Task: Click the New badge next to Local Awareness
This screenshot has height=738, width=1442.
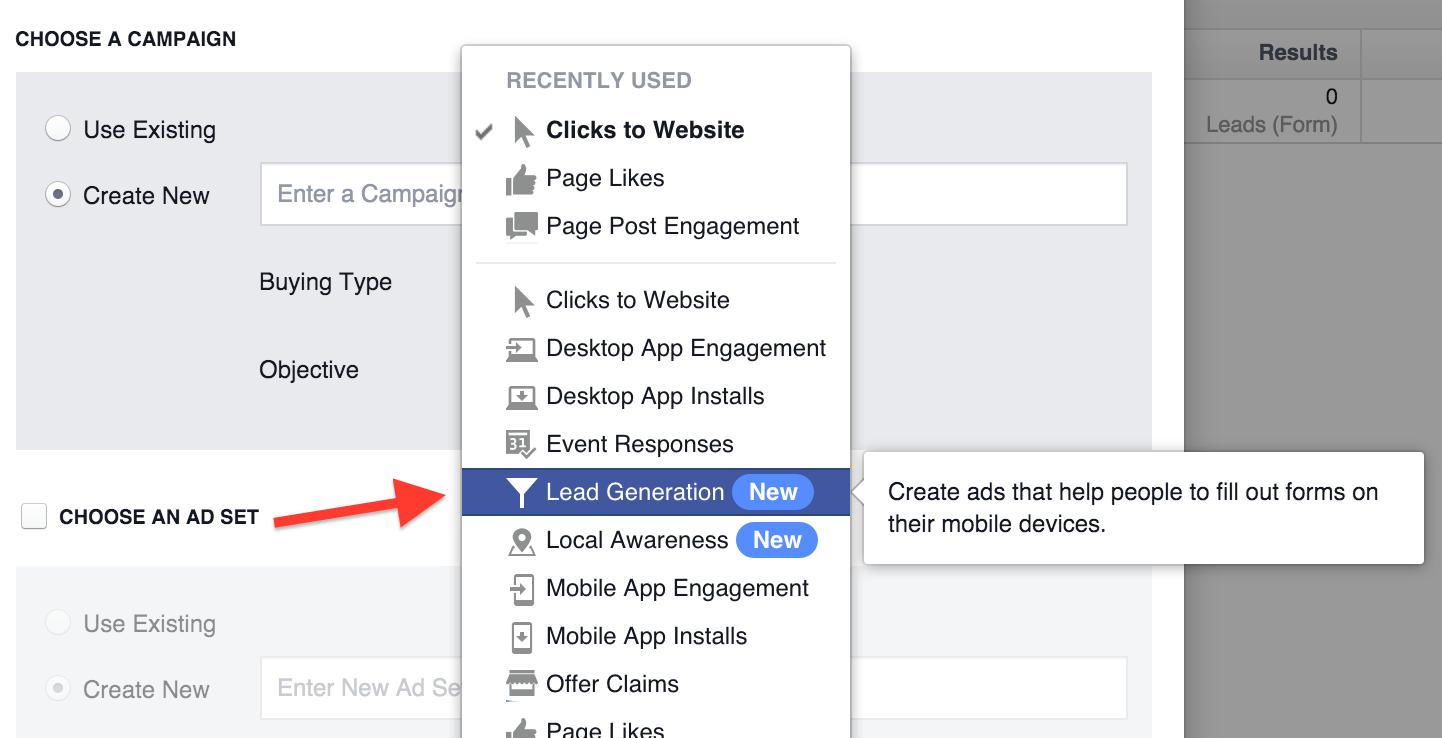Action: (x=777, y=539)
